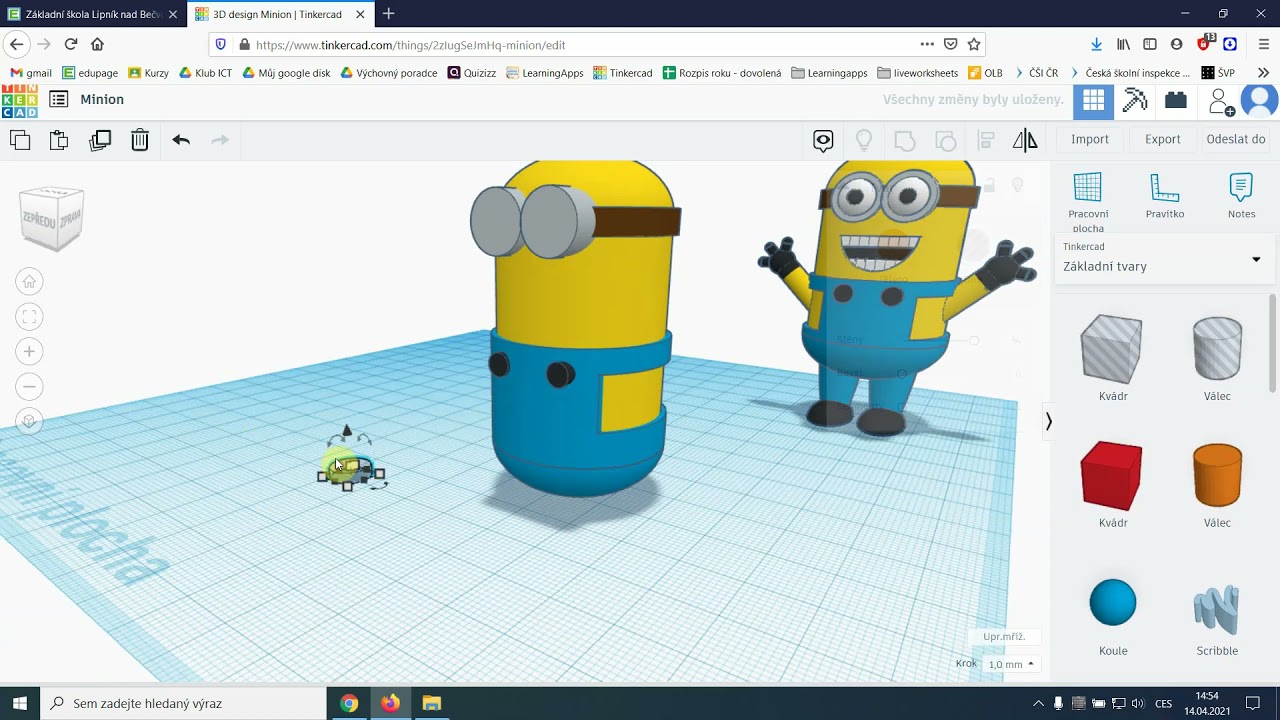Click the Paste tool icon

(x=59, y=140)
